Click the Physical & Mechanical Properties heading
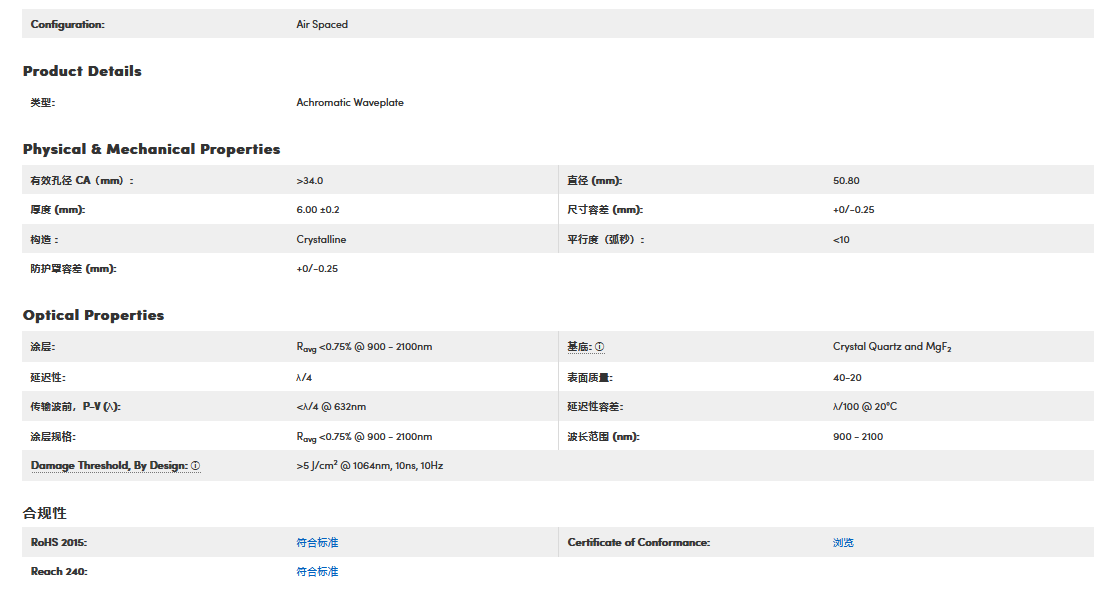 pos(152,149)
